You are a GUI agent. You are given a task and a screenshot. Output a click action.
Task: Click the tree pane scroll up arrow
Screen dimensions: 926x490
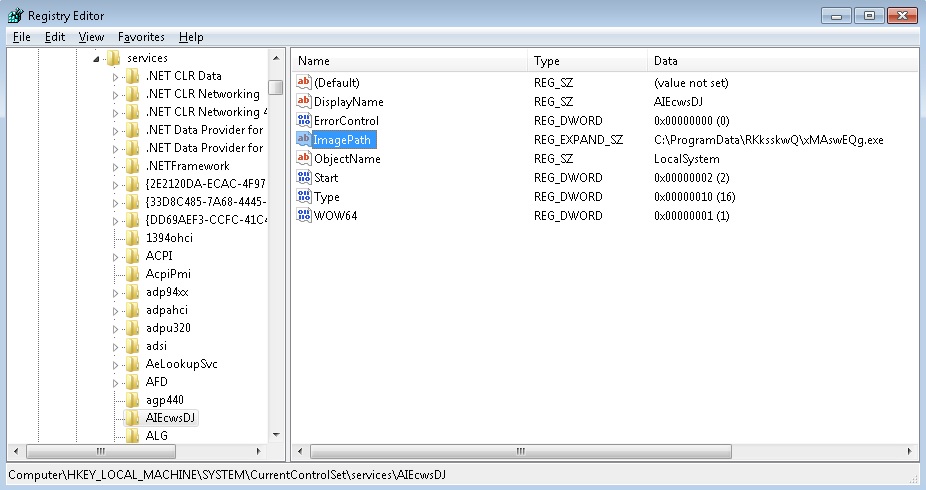276,58
